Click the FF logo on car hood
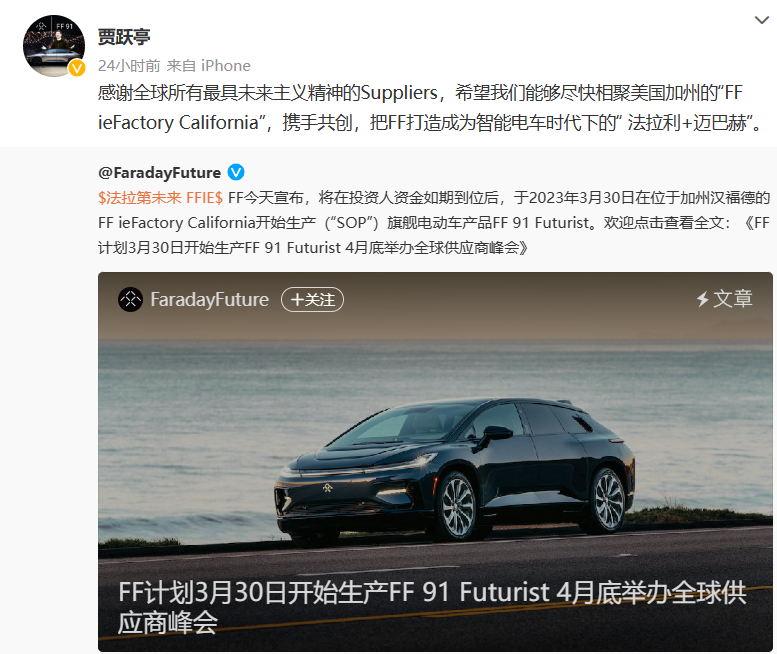 point(327,488)
